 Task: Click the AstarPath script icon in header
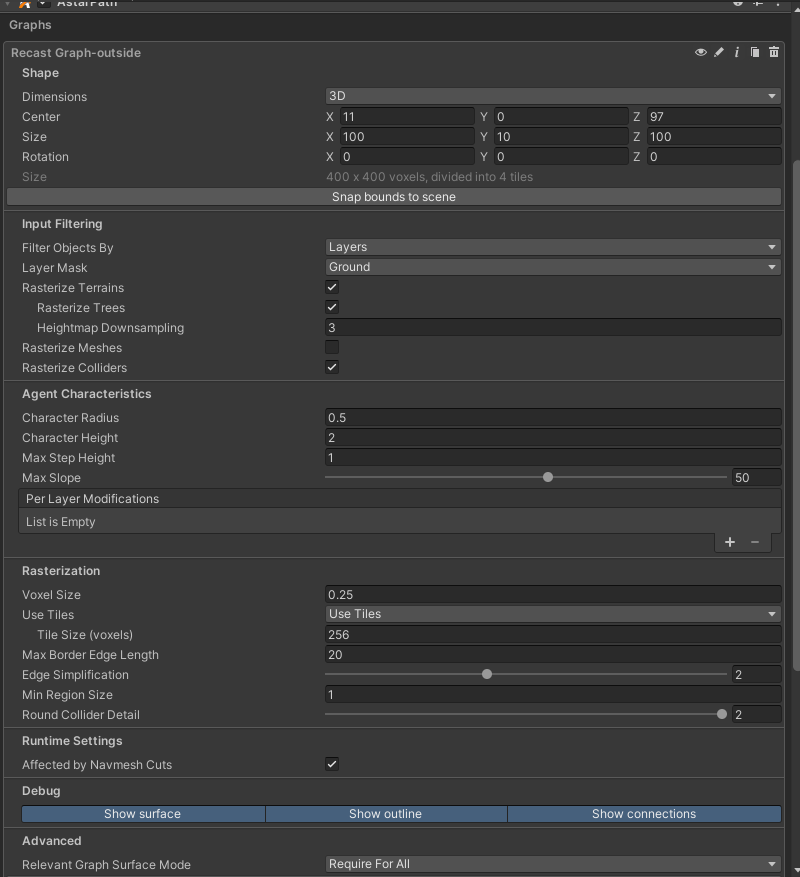(x=25, y=4)
